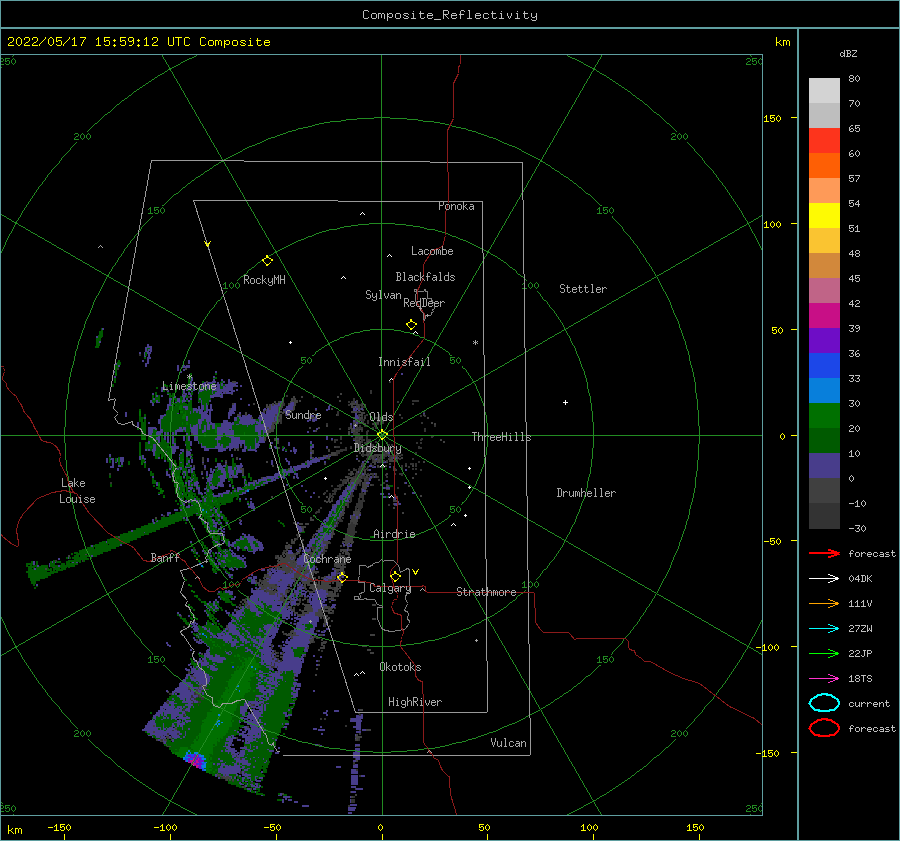The height and width of the screenshot is (841, 900).
Task: Click the Olds city label
Action: [x=381, y=417]
